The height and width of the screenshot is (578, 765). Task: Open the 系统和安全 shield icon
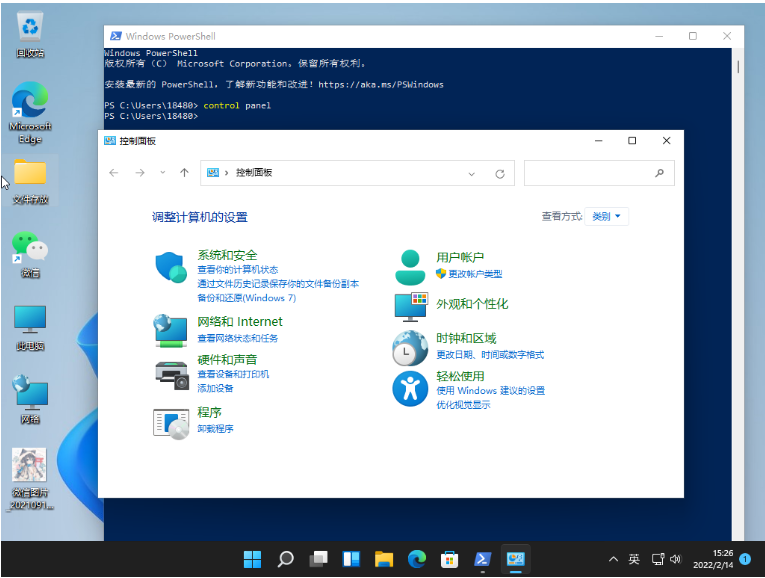[x=171, y=268]
